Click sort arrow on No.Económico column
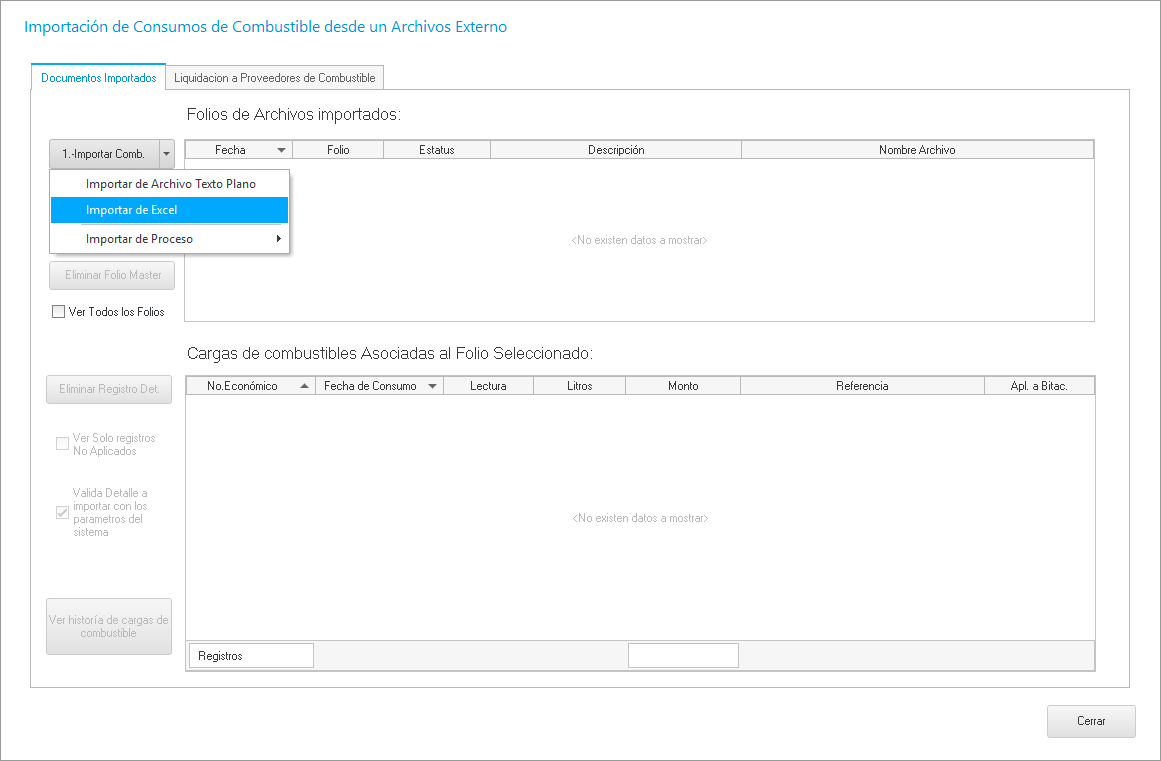Viewport: 1161px width, 761px height. tap(304, 386)
